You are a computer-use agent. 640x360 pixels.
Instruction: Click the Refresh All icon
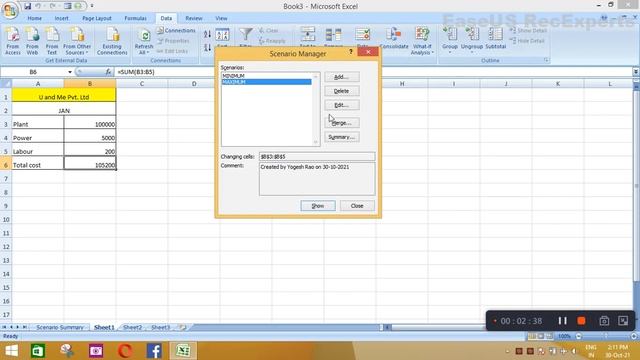pyautogui.click(x=144, y=41)
